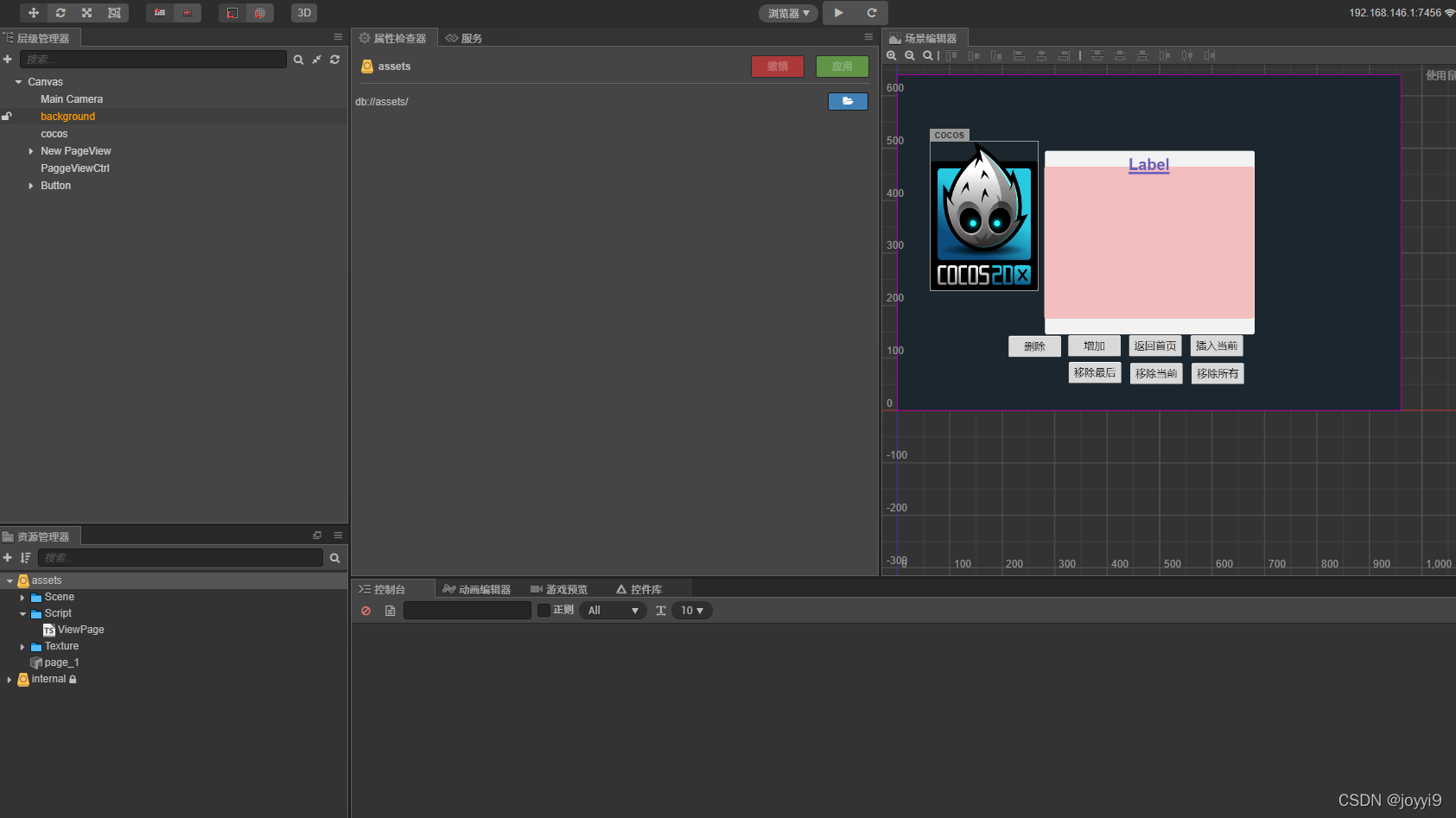1456x818 pixels.
Task: Distribute nodes by bottom edges
Action: (1142, 55)
